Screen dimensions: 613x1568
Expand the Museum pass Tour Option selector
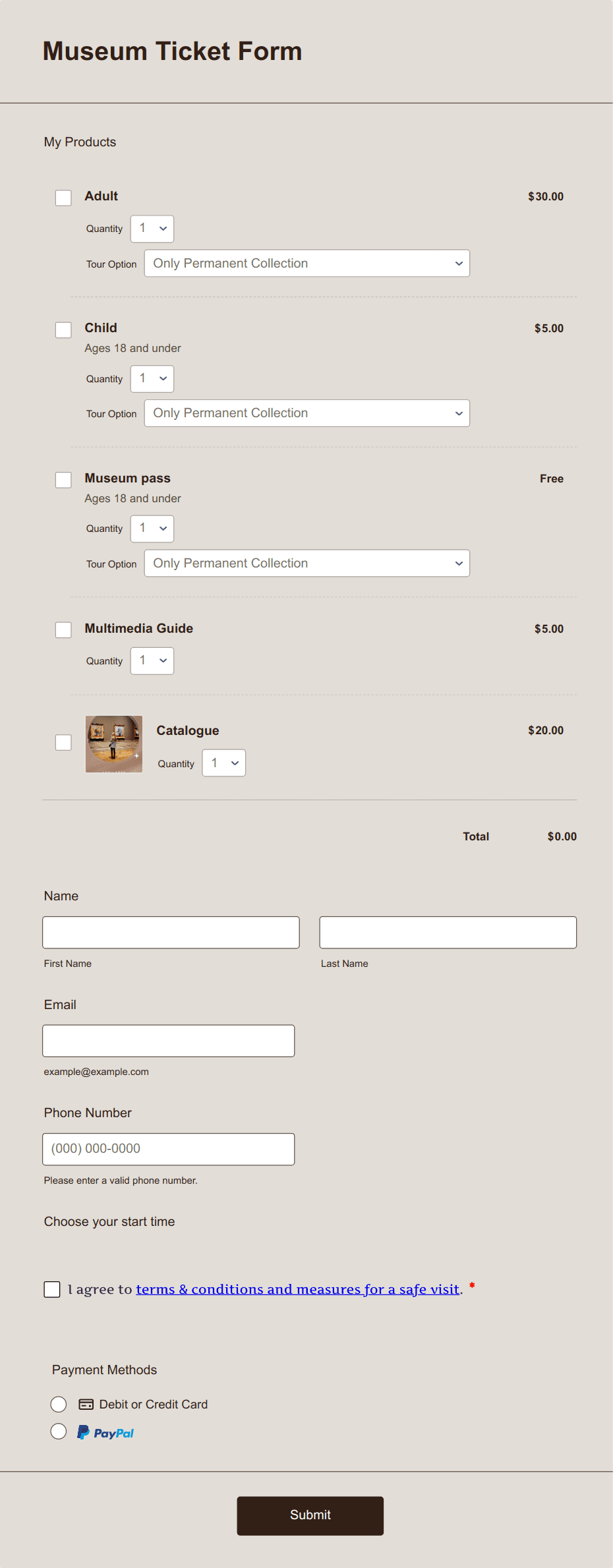[x=306, y=563]
